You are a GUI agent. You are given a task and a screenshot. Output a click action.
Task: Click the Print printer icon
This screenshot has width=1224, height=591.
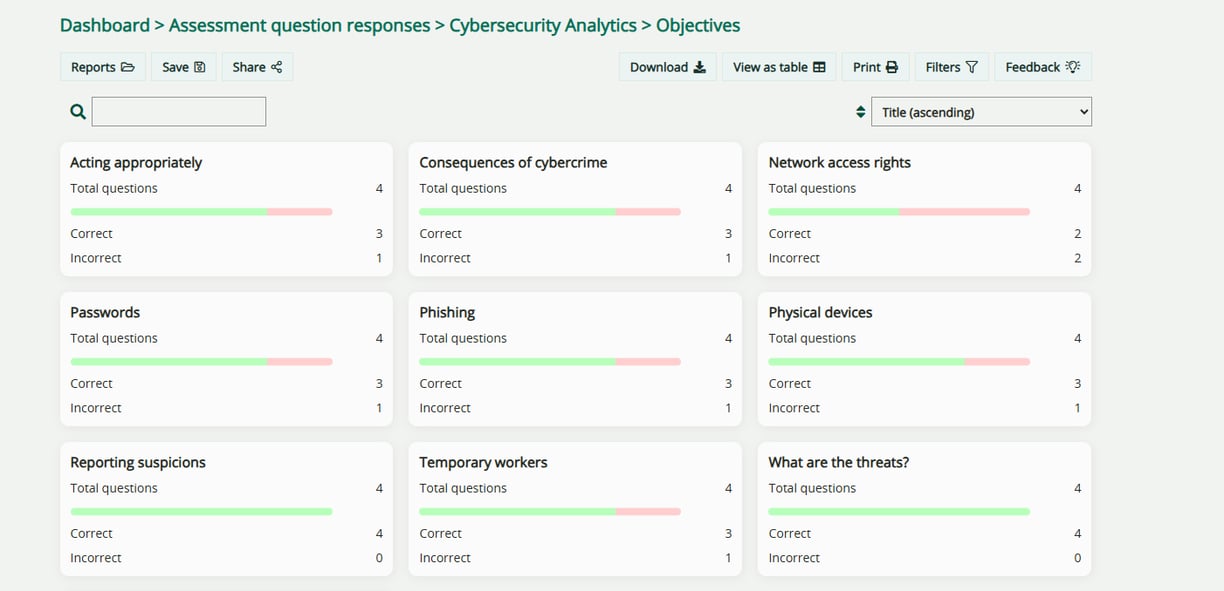[x=892, y=67]
